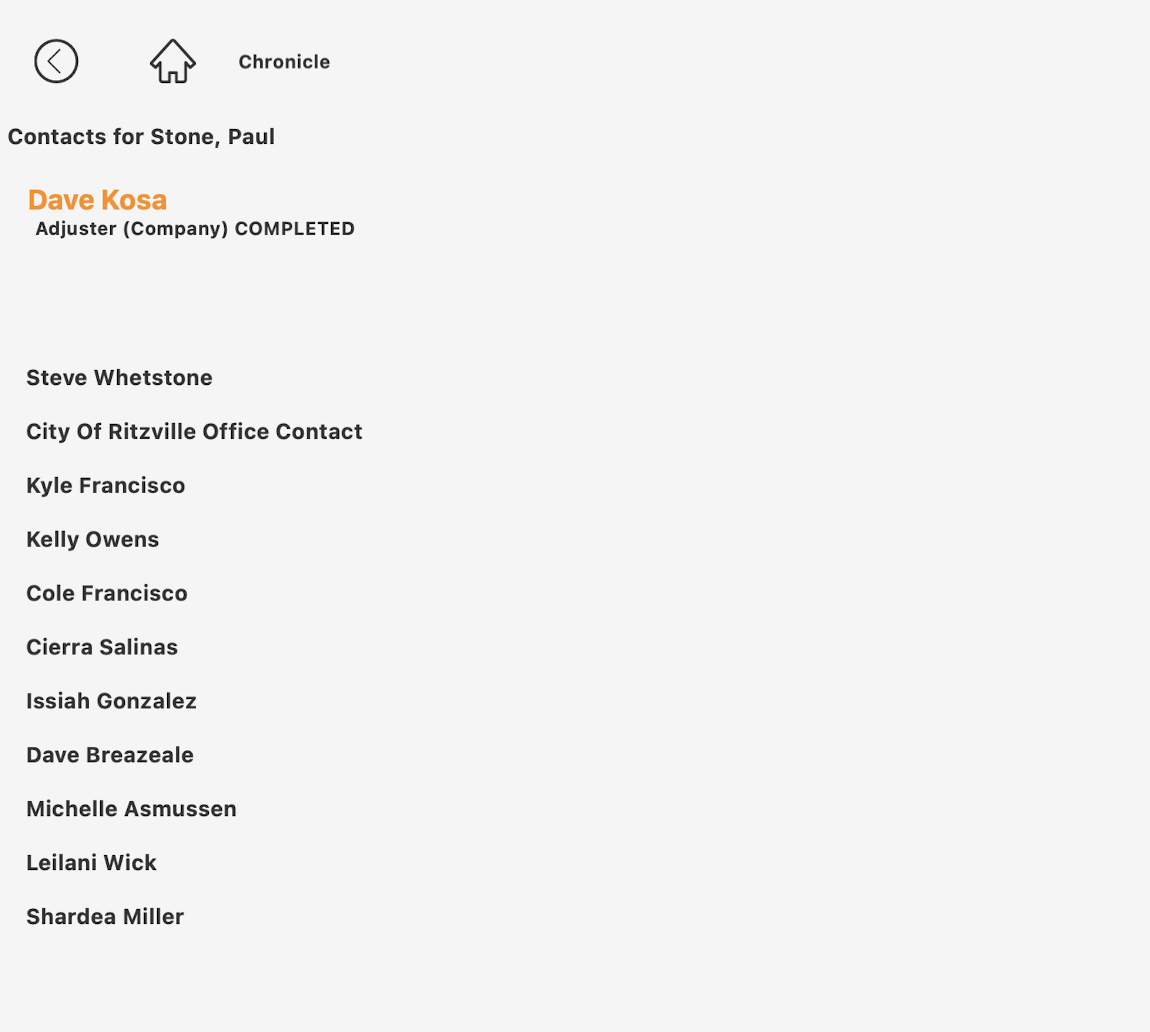Click the circular back arrow icon
Screen dimensions: 1150x1032
pyautogui.click(x=56, y=61)
